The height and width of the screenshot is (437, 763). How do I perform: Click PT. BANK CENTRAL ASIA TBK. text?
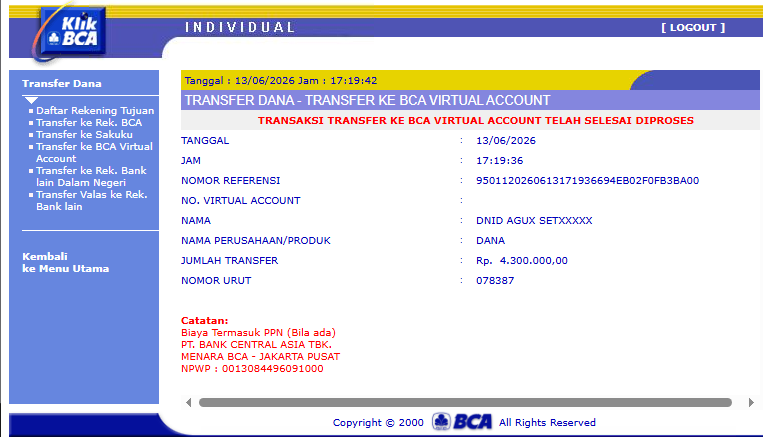256,345
